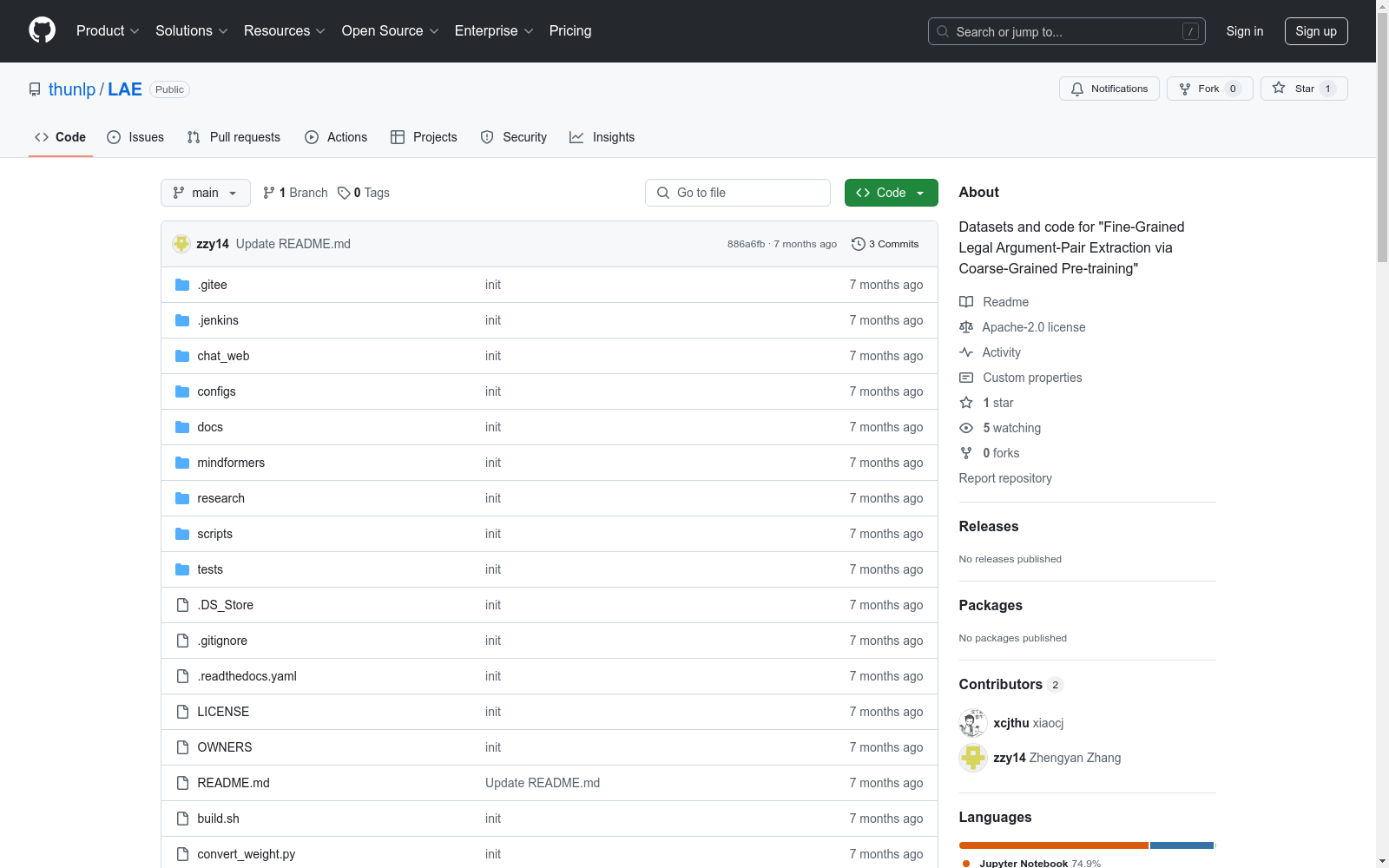Expand the Product menu

(108, 30)
